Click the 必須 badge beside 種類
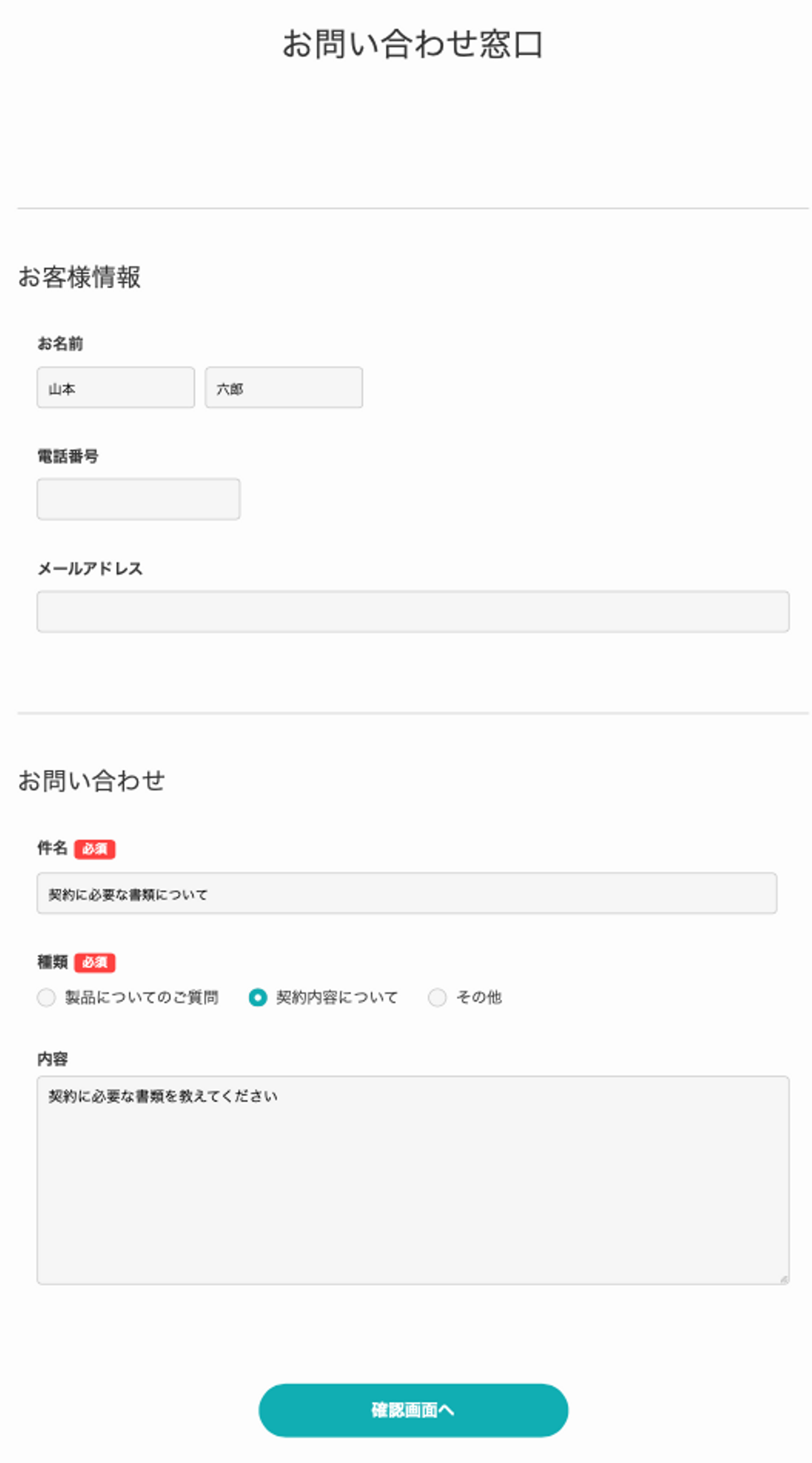This screenshot has width=812, height=1463. (95, 962)
